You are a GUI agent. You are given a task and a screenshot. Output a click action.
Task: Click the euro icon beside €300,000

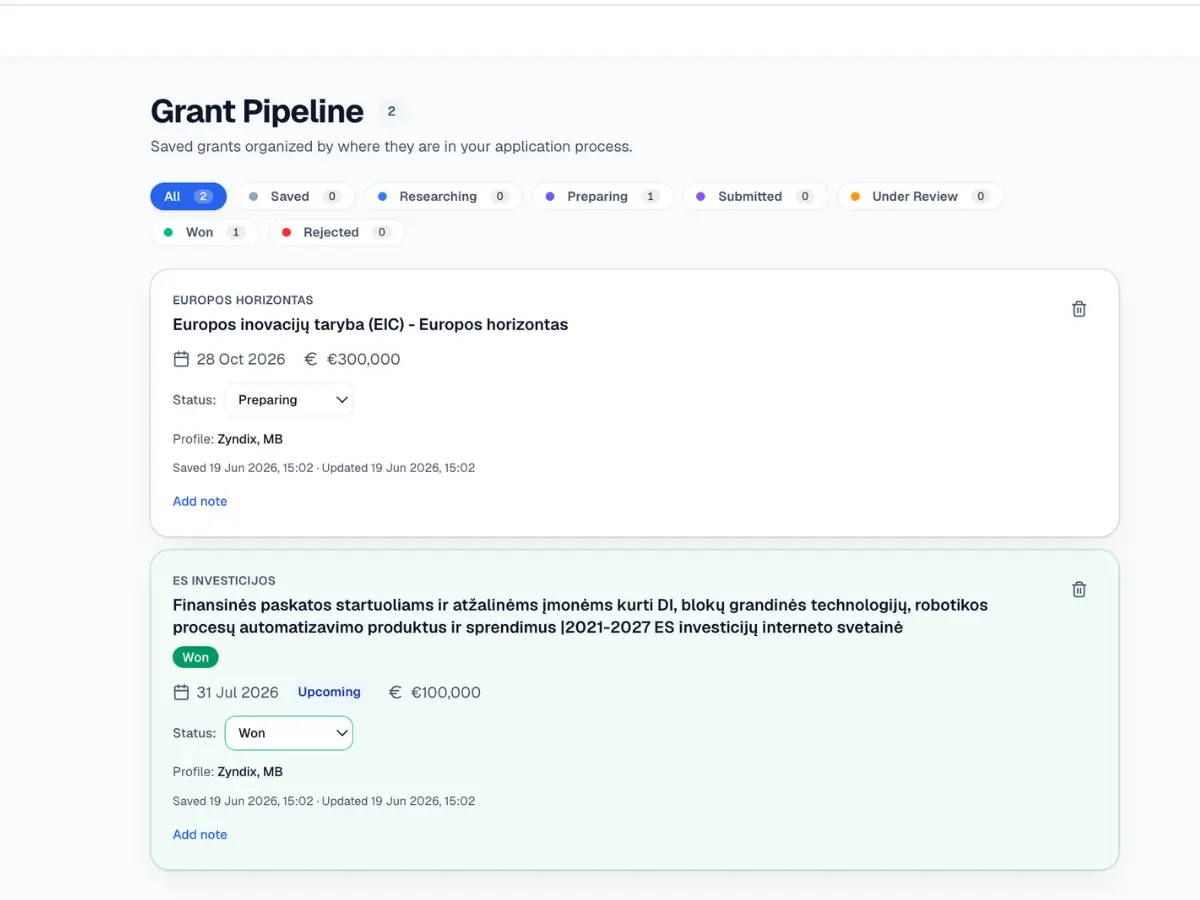pyautogui.click(x=310, y=359)
